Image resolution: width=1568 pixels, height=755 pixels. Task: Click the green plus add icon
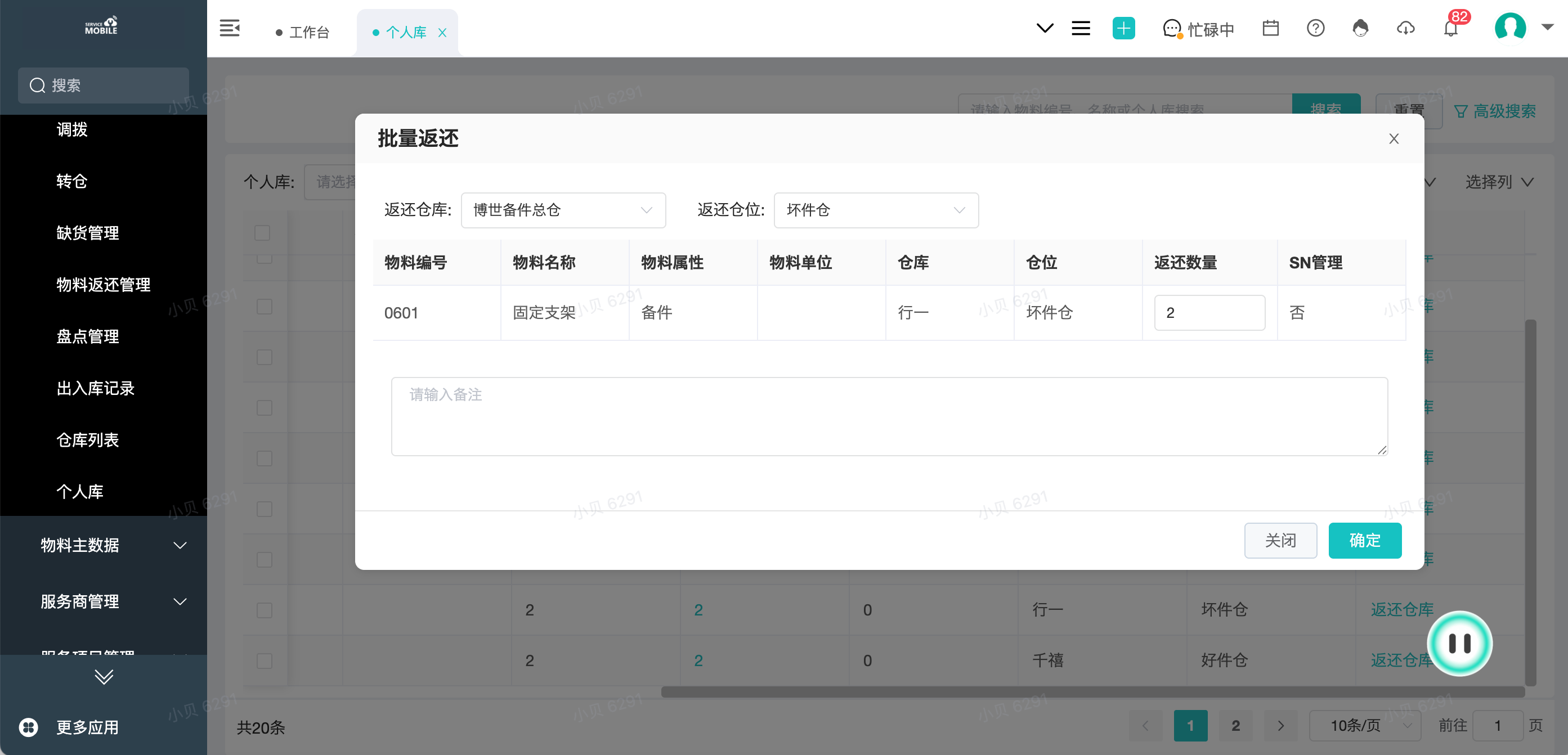[1123, 29]
